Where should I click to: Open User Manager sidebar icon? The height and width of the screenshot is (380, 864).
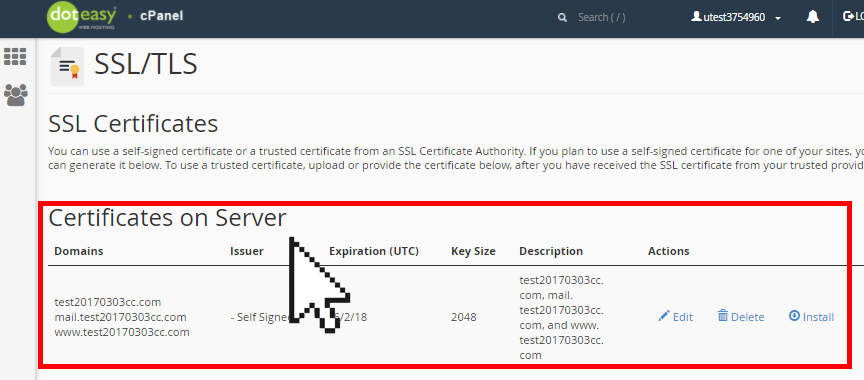15,95
